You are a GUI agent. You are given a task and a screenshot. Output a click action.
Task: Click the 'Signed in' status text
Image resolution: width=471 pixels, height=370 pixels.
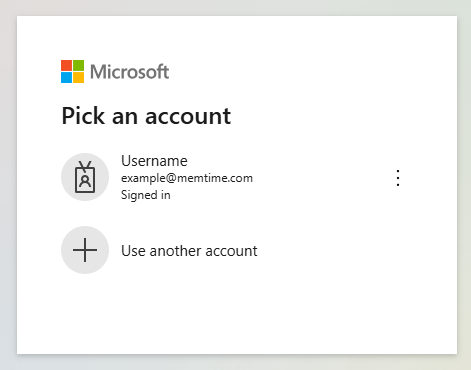[146, 195]
